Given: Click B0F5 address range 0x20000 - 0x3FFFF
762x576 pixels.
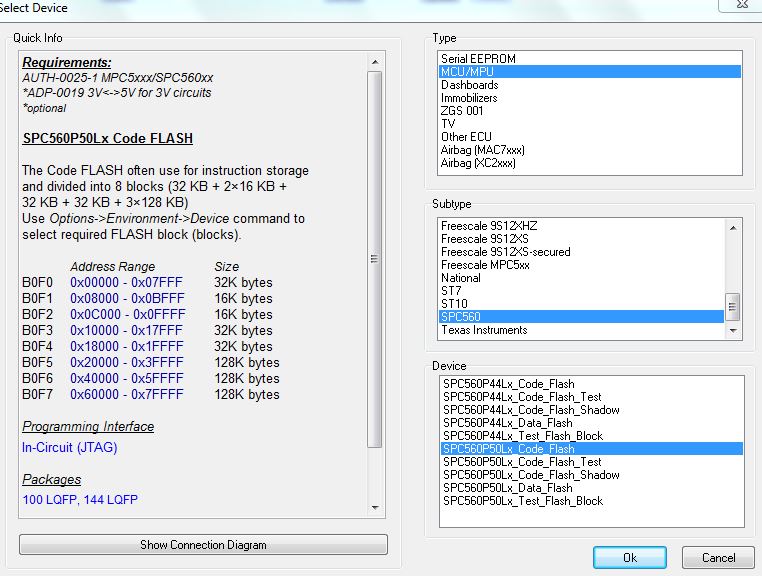Looking at the screenshot, I should pos(127,363).
